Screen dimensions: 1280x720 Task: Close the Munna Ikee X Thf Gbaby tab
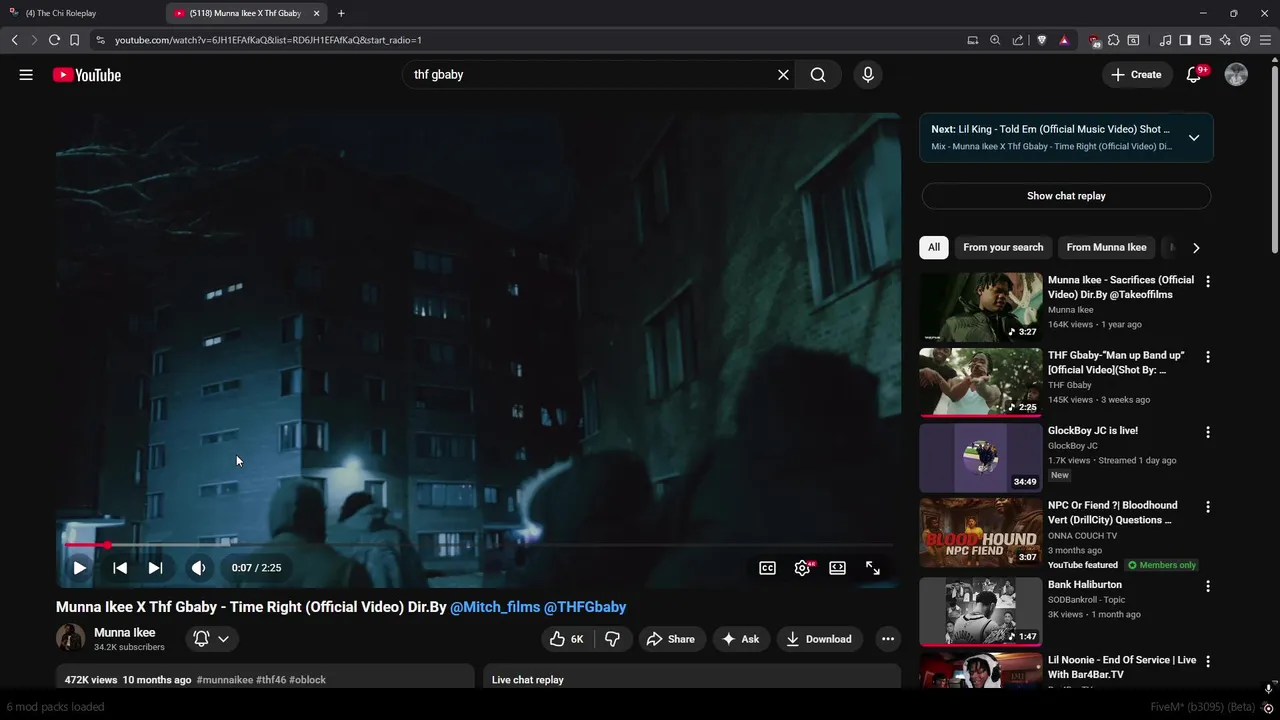pyautogui.click(x=317, y=13)
